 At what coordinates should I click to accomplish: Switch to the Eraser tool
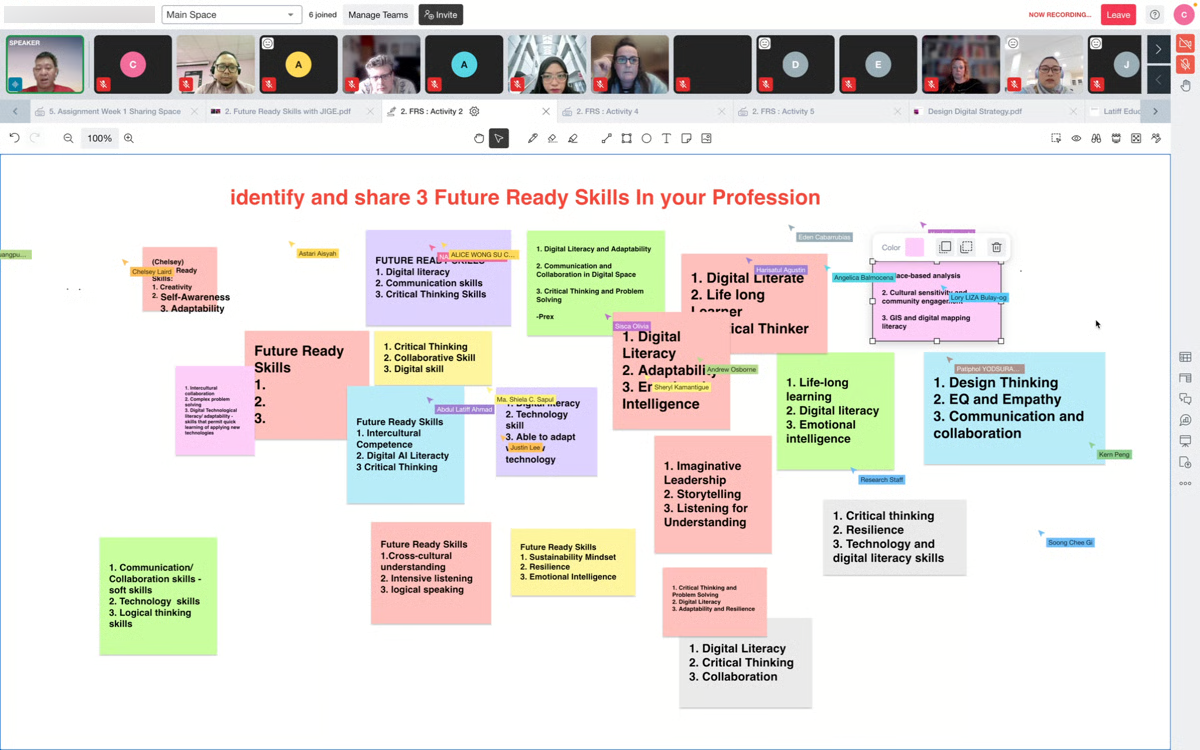pyautogui.click(x=553, y=138)
